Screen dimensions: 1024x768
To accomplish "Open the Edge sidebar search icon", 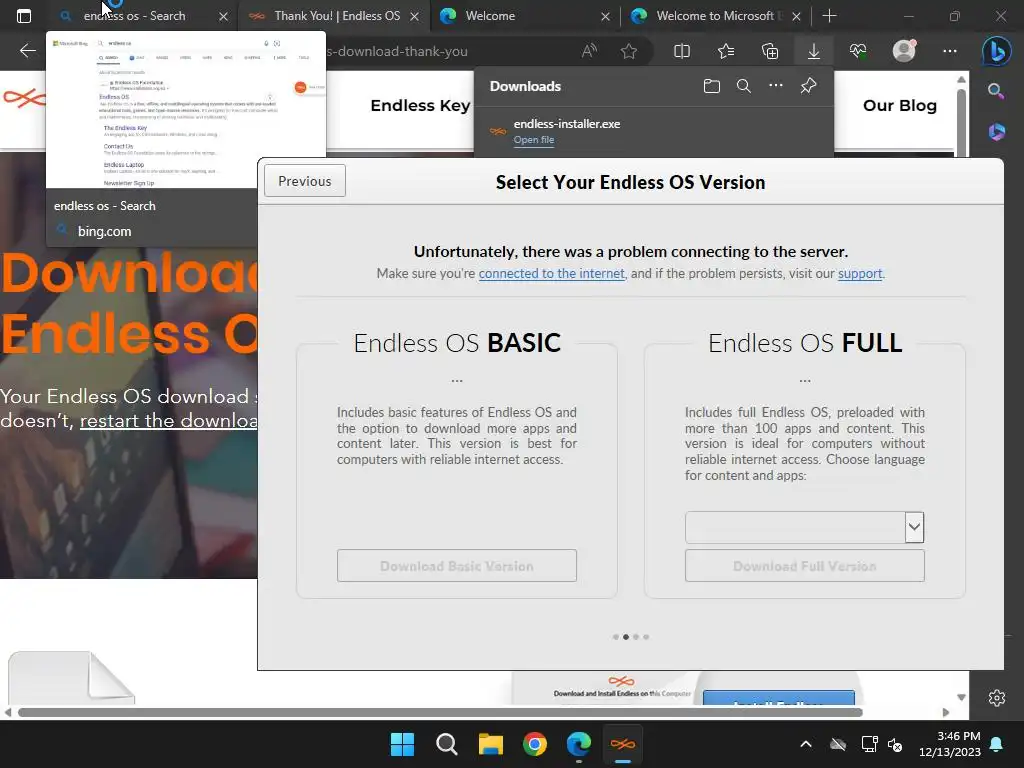I will [996, 91].
